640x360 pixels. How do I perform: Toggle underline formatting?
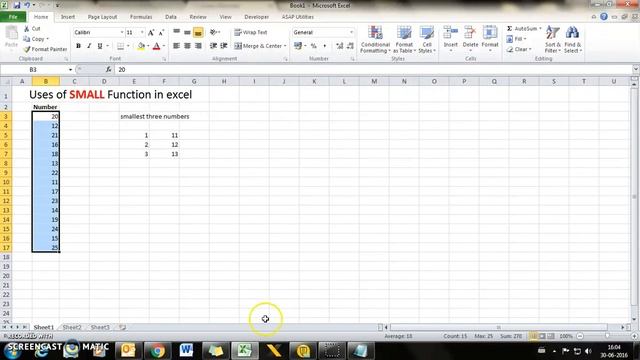(x=100, y=46)
